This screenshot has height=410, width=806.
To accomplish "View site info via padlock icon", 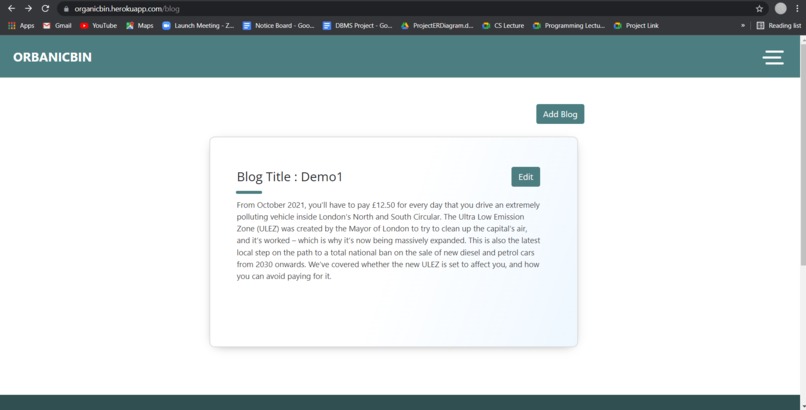I will (66, 9).
